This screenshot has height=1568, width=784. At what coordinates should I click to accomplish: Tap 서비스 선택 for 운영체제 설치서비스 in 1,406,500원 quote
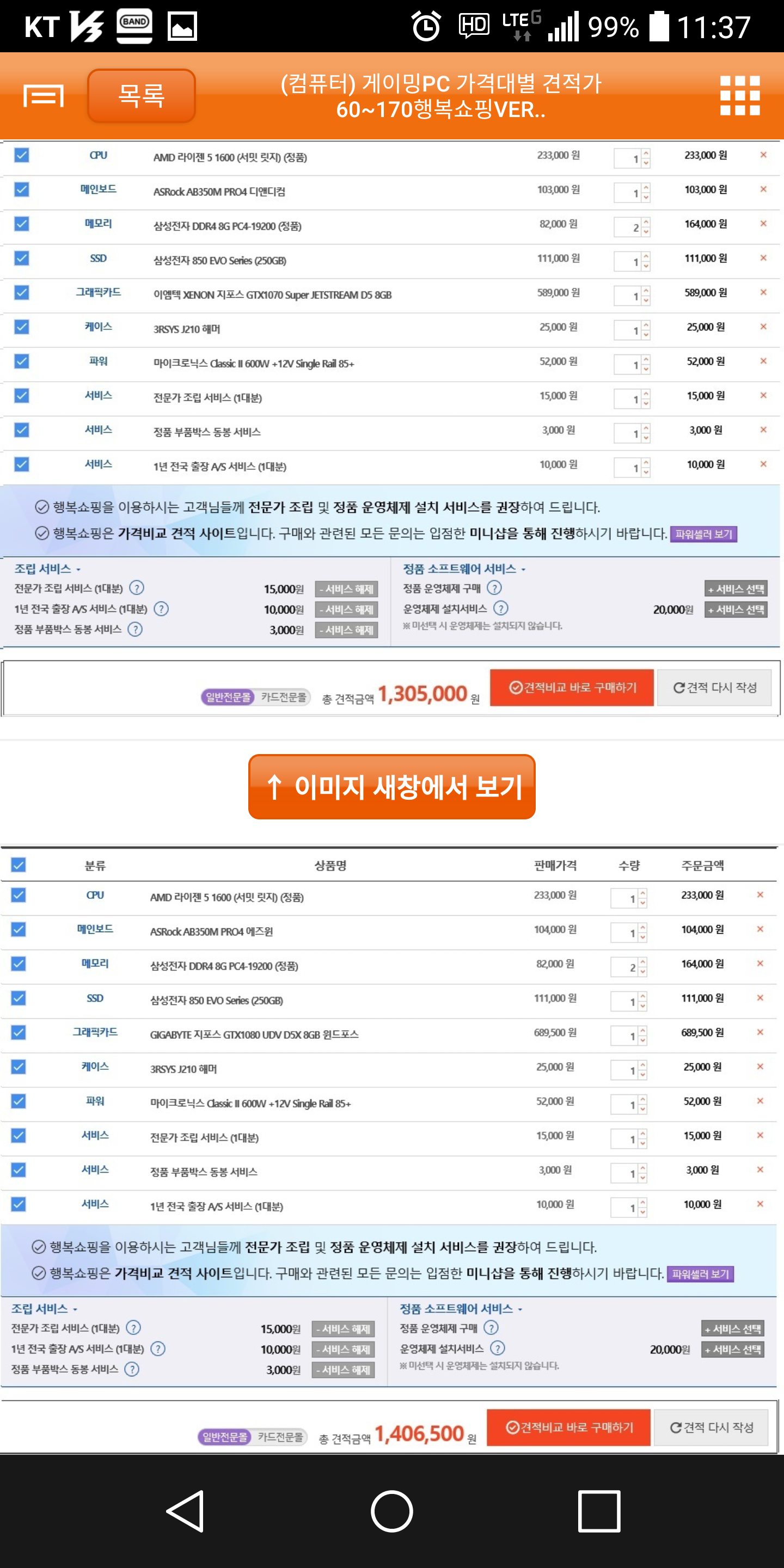(x=732, y=1349)
